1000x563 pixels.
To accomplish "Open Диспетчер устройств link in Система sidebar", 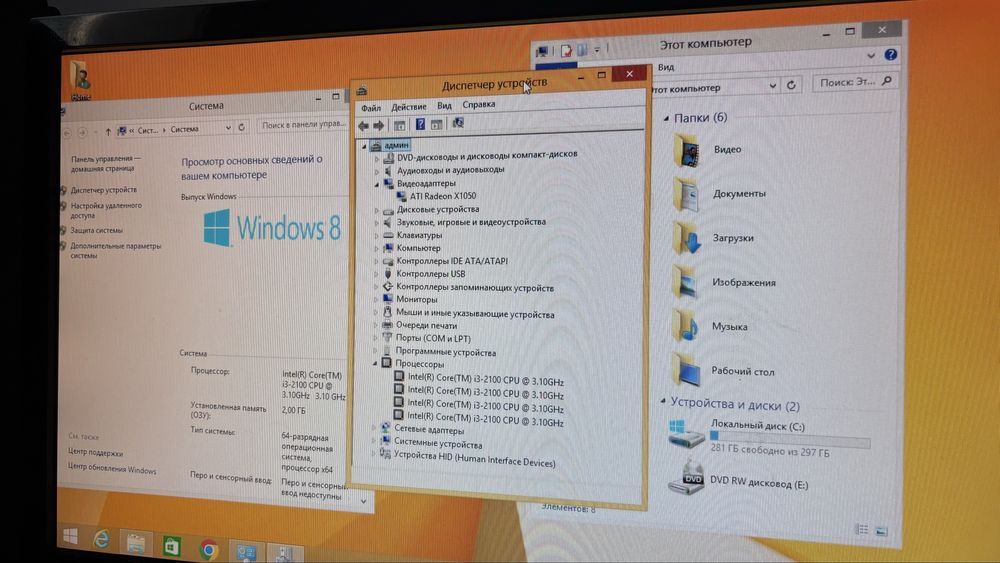I will [103, 190].
